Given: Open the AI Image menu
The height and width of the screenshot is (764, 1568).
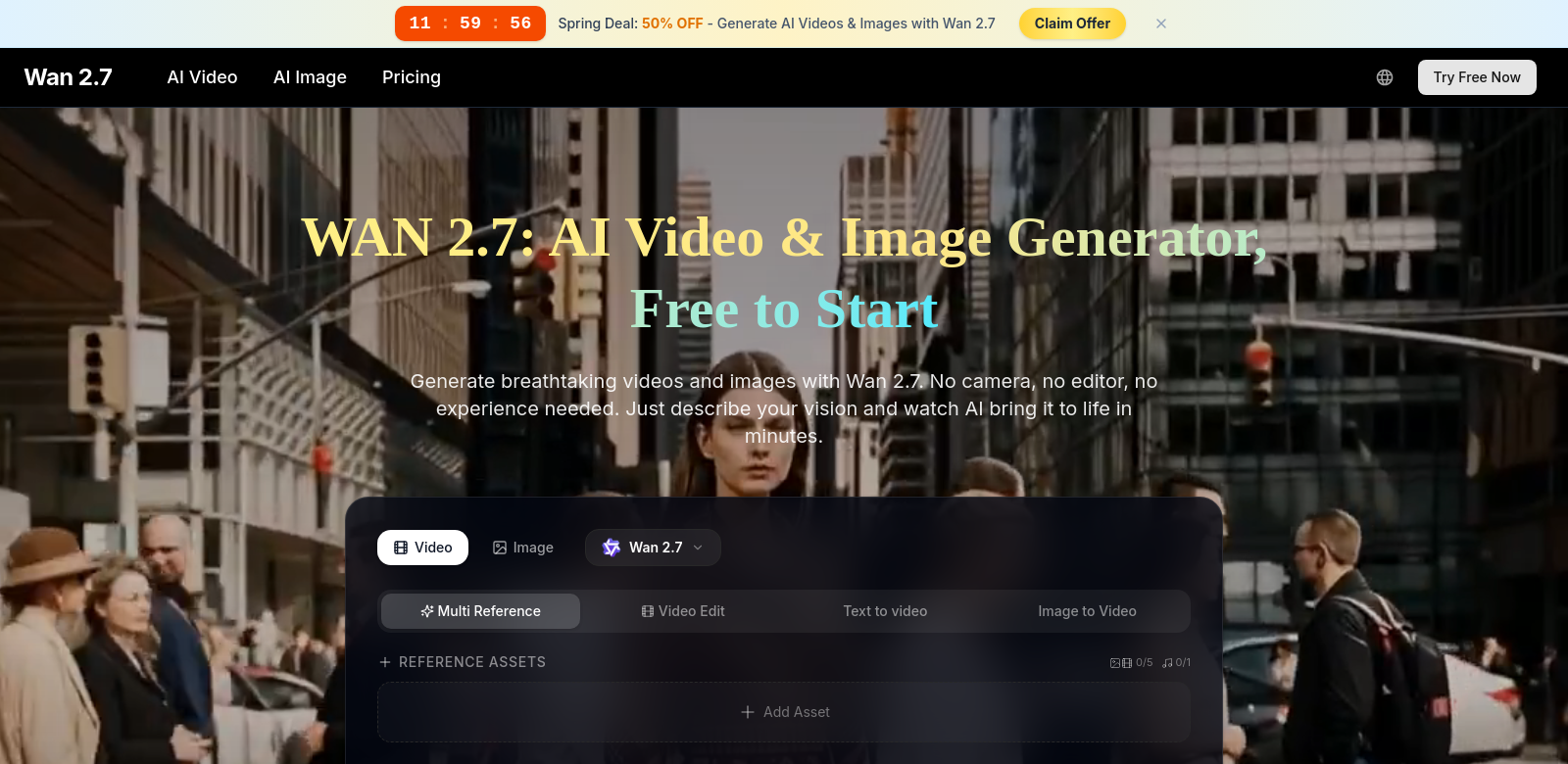Looking at the screenshot, I should tap(310, 77).
